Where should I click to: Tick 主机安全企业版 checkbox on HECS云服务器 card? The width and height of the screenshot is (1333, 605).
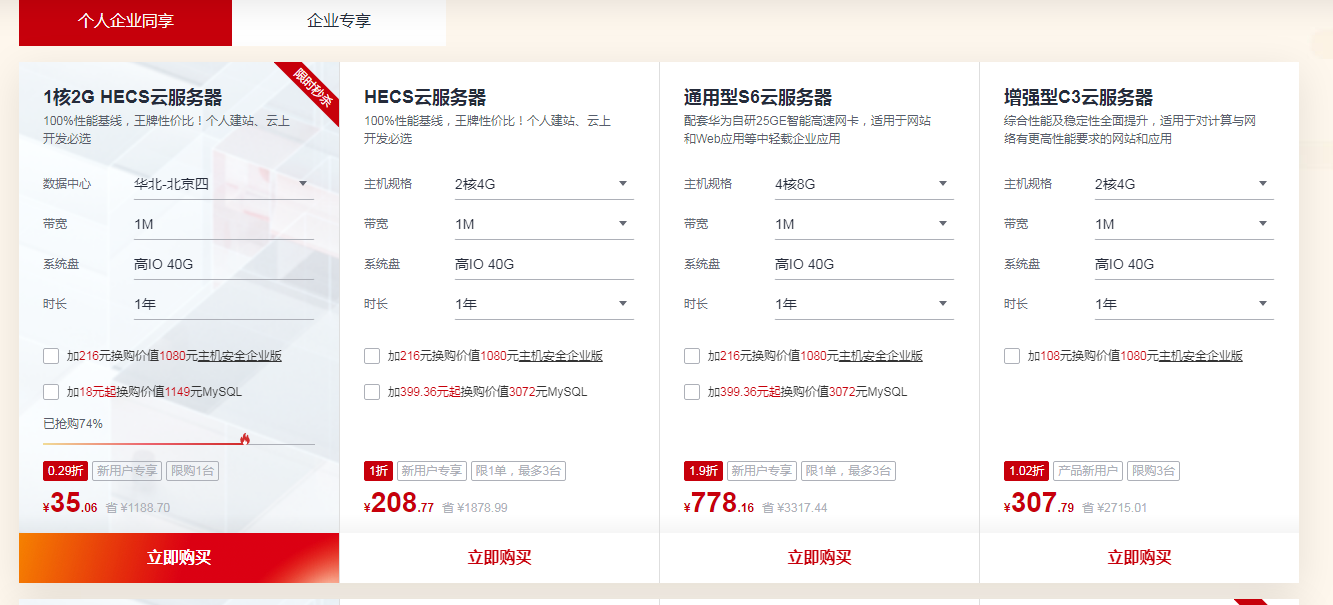point(372,356)
